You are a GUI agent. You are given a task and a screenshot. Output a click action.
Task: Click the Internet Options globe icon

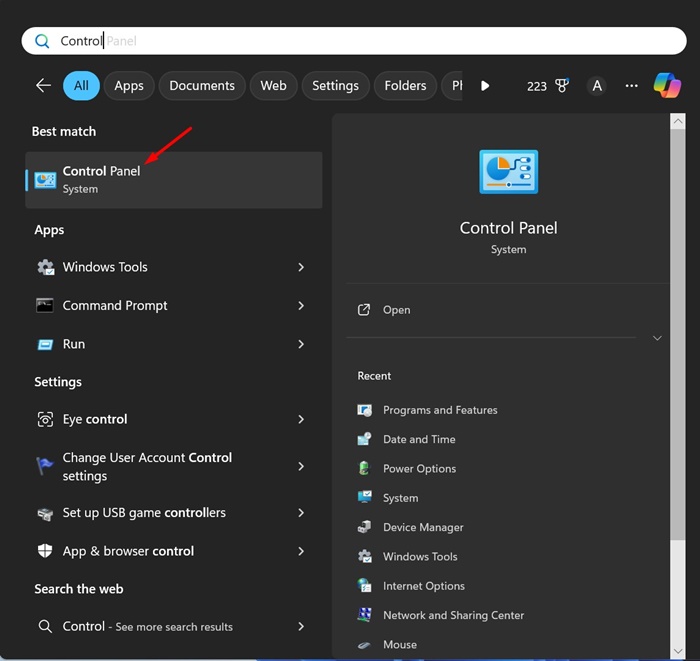point(364,585)
